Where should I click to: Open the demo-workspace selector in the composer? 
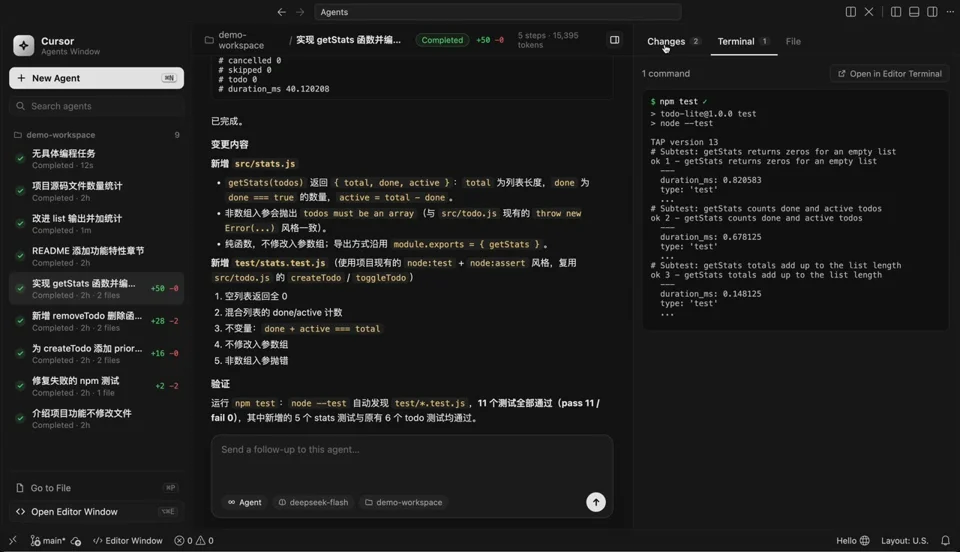point(403,502)
